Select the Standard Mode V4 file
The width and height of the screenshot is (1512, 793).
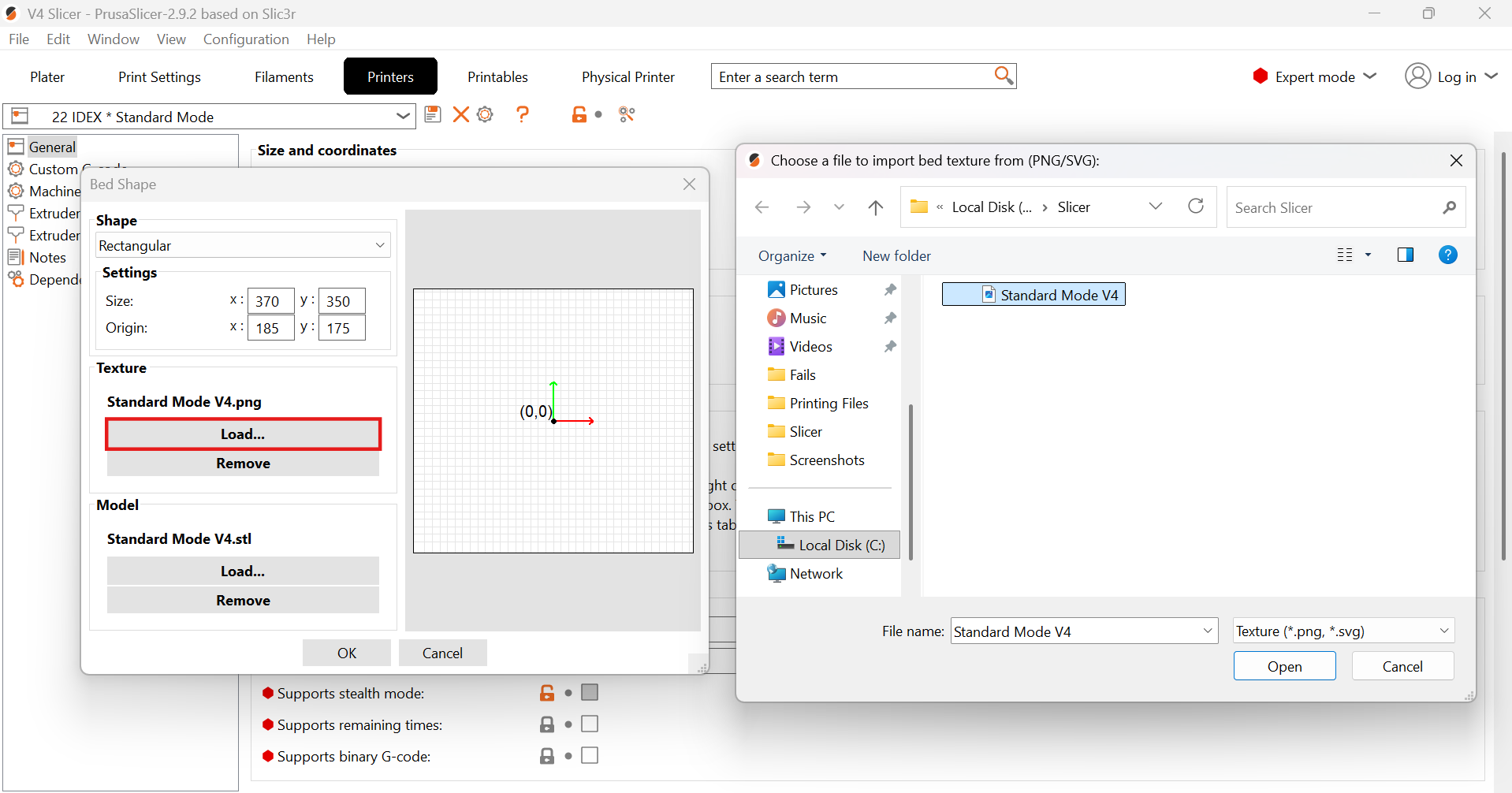coord(1033,295)
